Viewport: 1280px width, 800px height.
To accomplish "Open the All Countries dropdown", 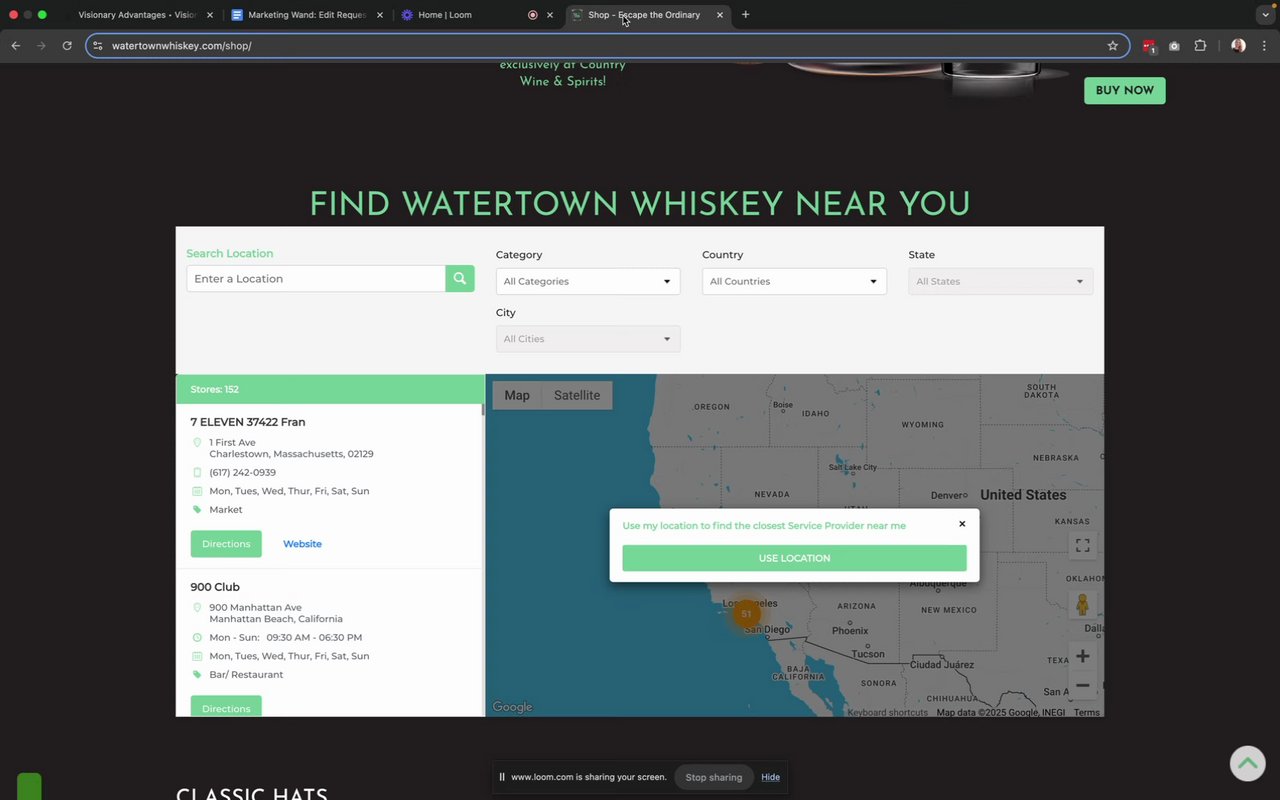I will (x=794, y=281).
